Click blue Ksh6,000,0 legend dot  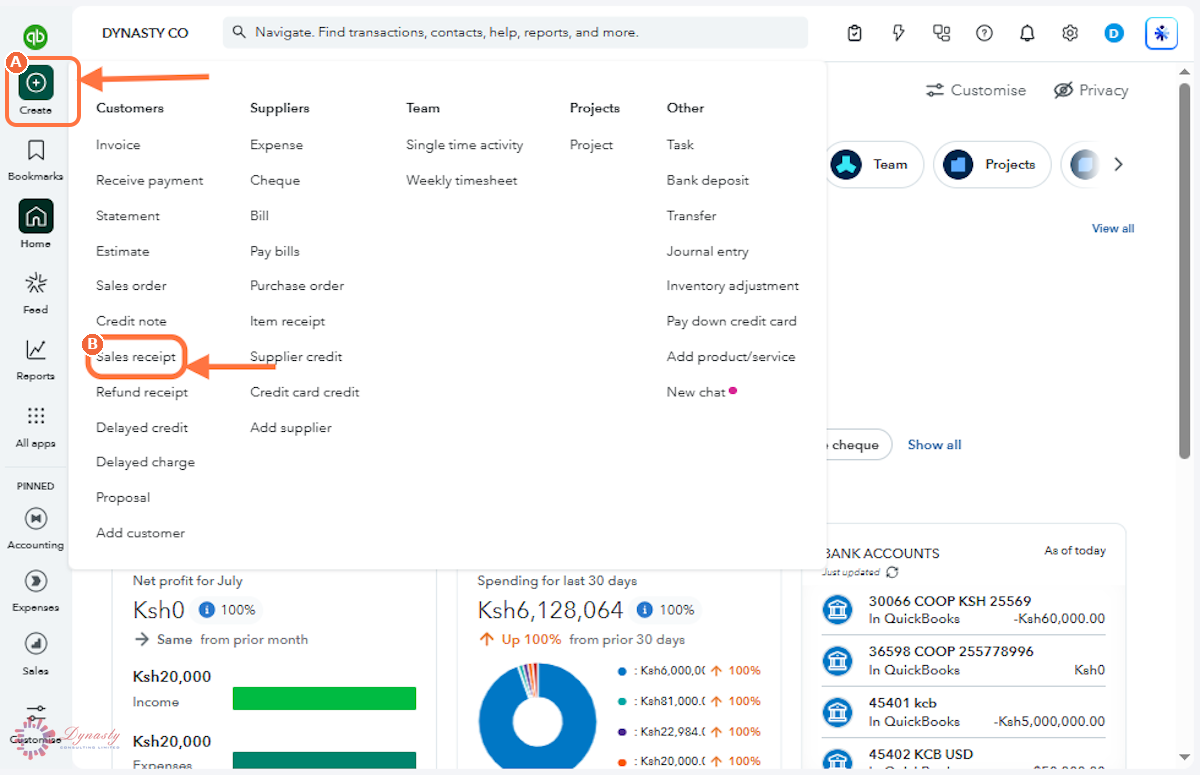(622, 671)
